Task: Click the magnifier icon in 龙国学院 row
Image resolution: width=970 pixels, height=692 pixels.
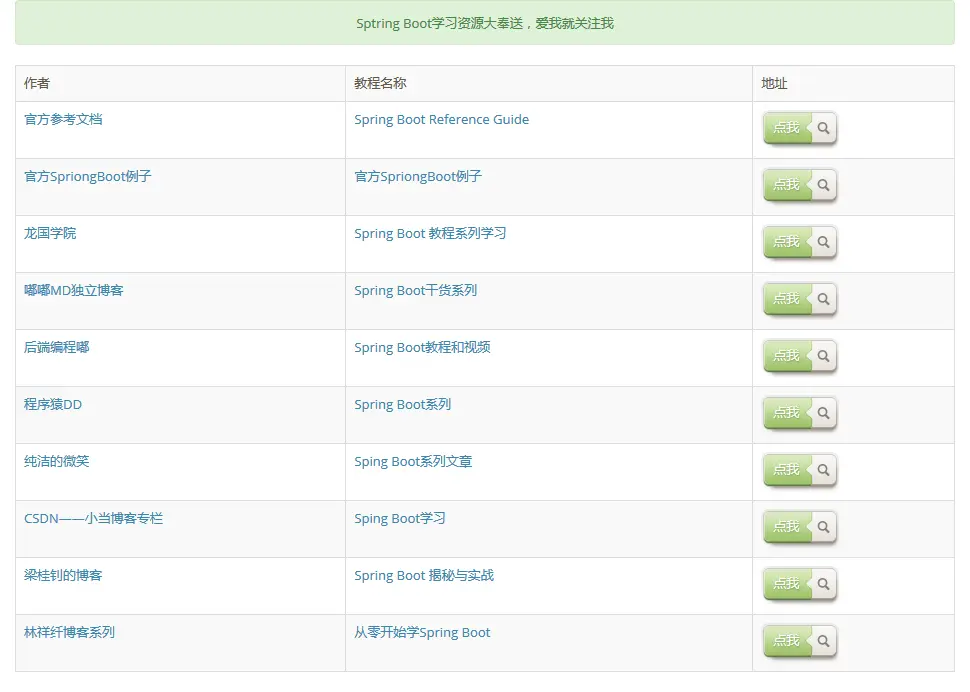Action: [823, 242]
